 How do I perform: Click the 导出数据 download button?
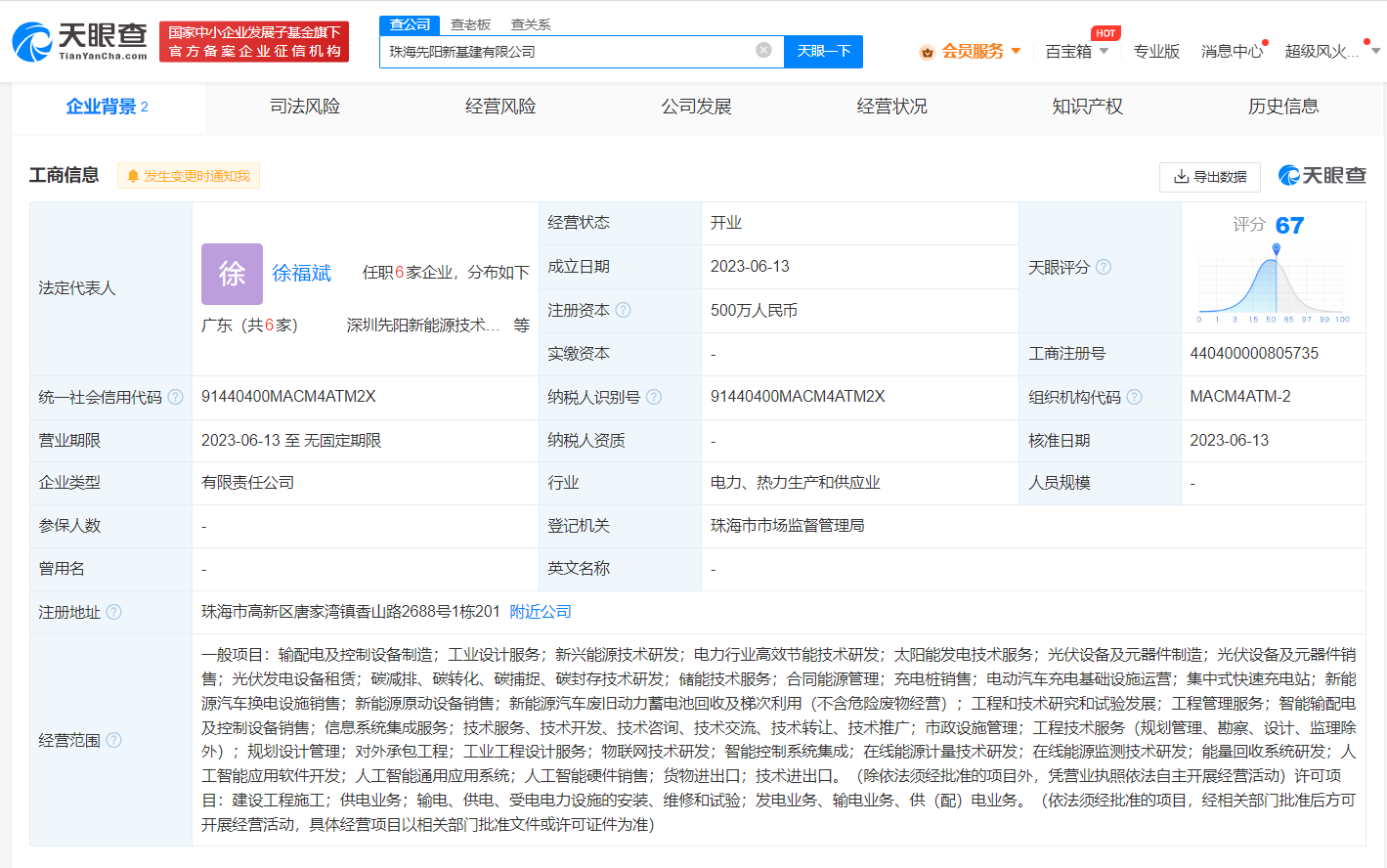coord(1210,177)
